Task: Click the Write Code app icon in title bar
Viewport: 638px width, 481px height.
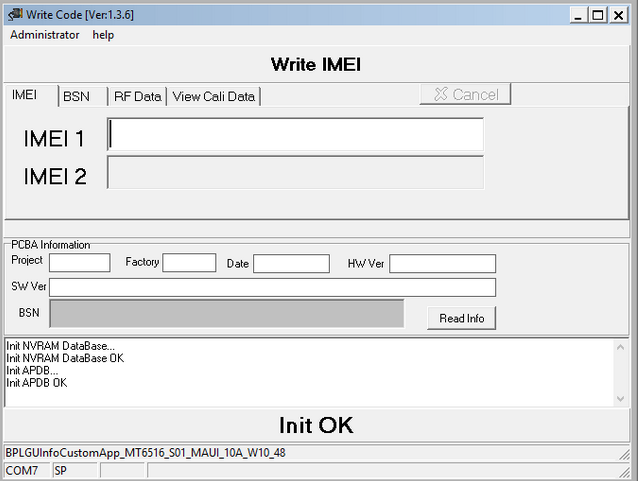Action: pyautogui.click(x=15, y=15)
